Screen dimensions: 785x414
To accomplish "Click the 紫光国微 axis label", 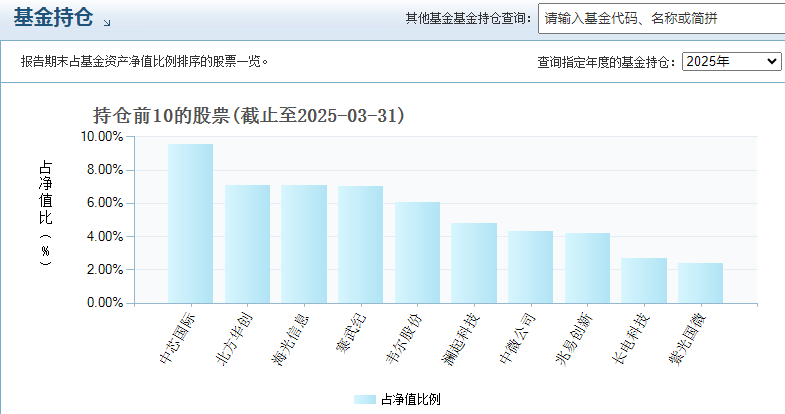I will [x=688, y=339].
